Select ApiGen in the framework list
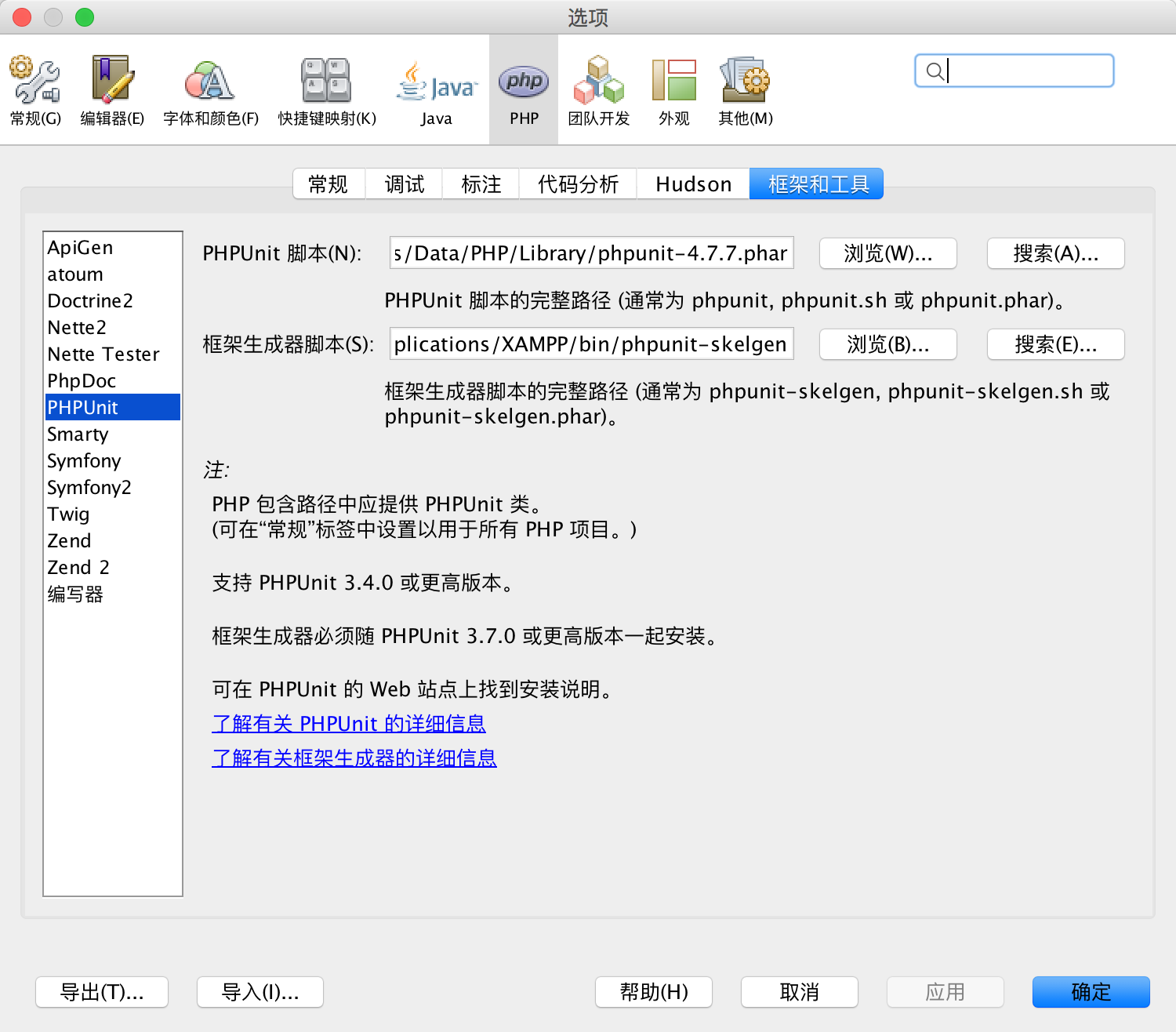 113,248
